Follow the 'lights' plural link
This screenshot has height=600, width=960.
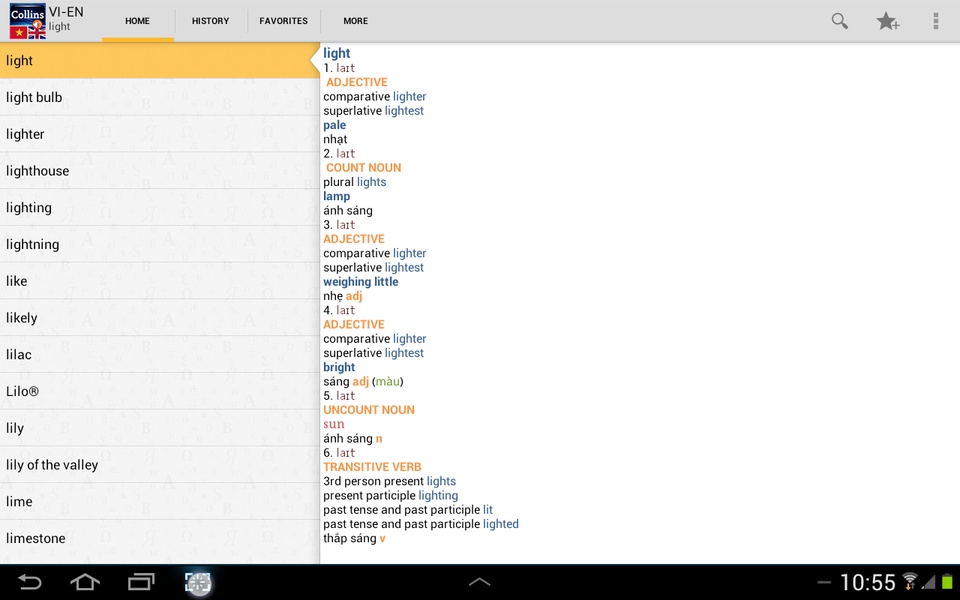(x=372, y=182)
